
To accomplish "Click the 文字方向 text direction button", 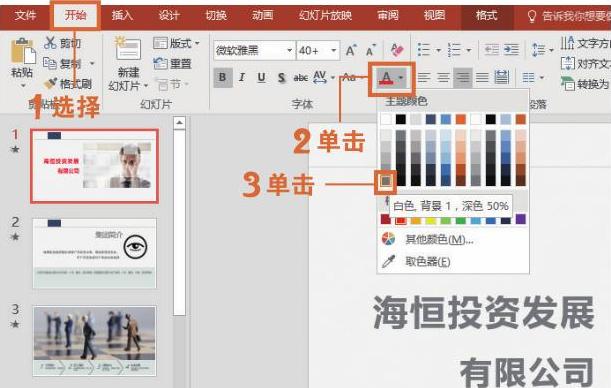I will tap(585, 43).
